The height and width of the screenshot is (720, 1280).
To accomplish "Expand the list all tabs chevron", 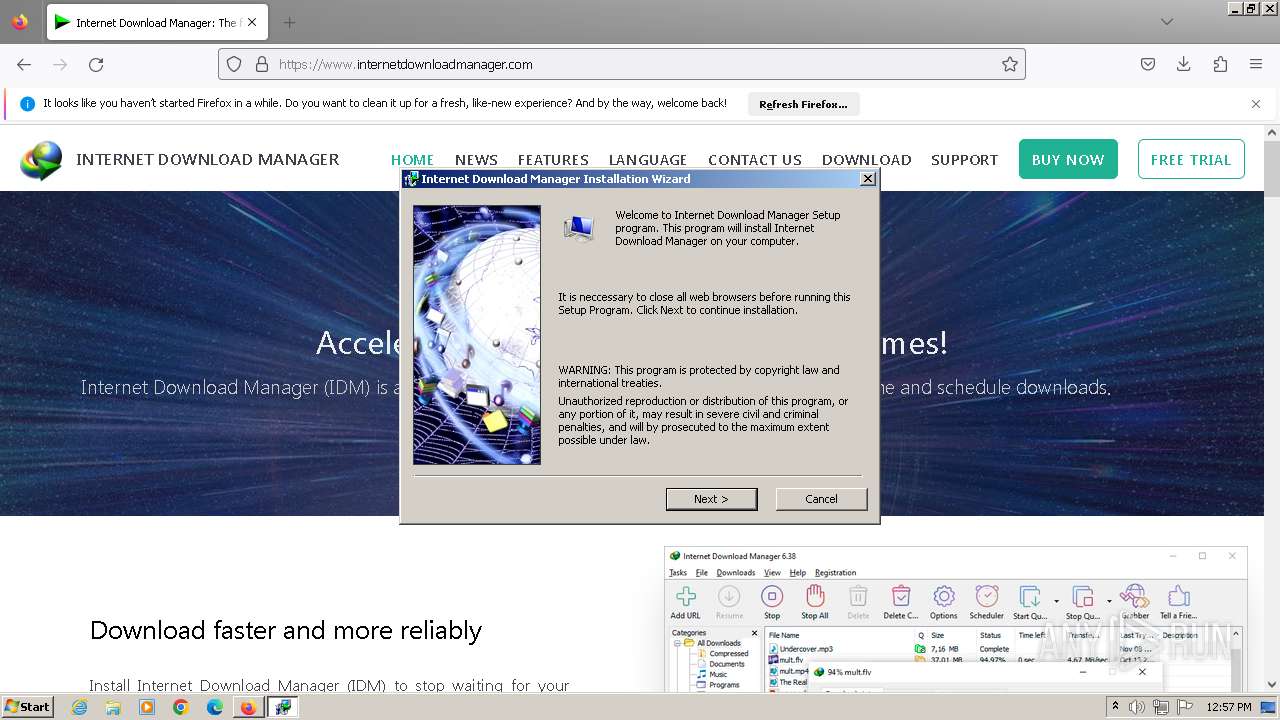I will (x=1167, y=22).
